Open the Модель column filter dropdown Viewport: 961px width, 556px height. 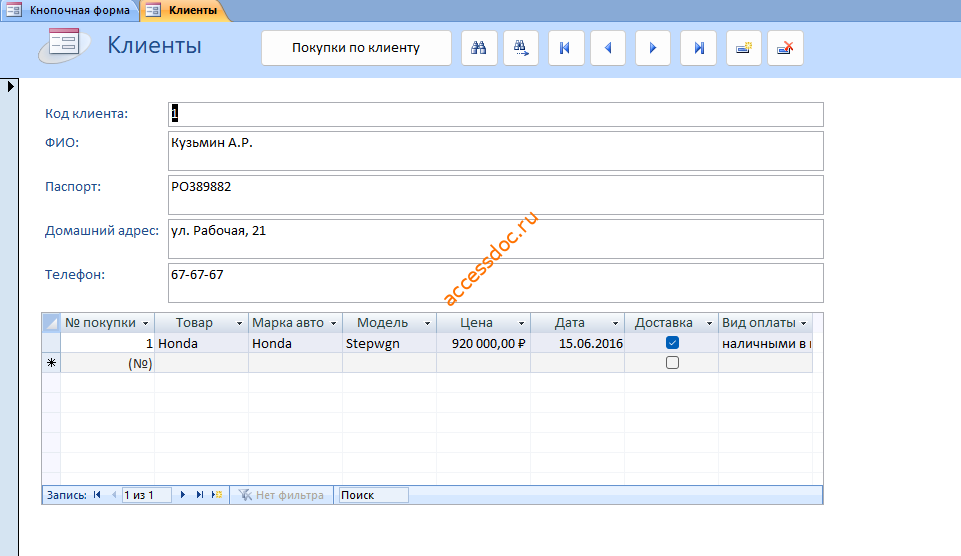(x=427, y=323)
